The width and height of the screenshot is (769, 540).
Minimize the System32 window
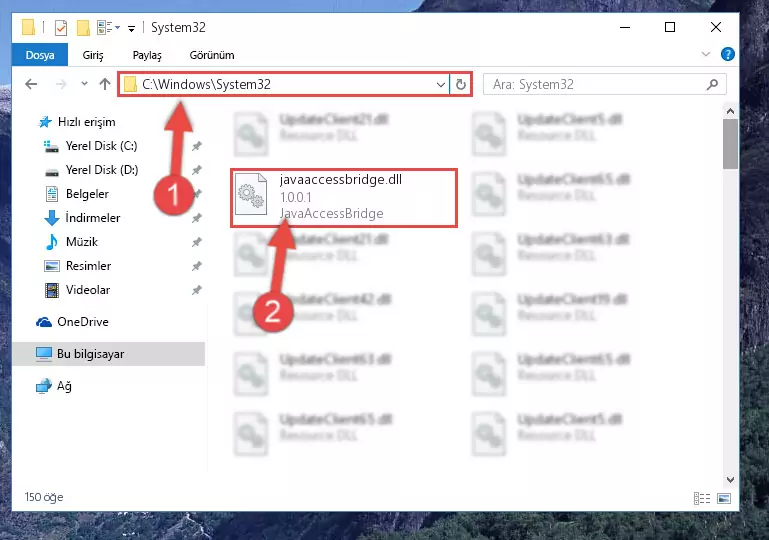[x=625, y=27]
